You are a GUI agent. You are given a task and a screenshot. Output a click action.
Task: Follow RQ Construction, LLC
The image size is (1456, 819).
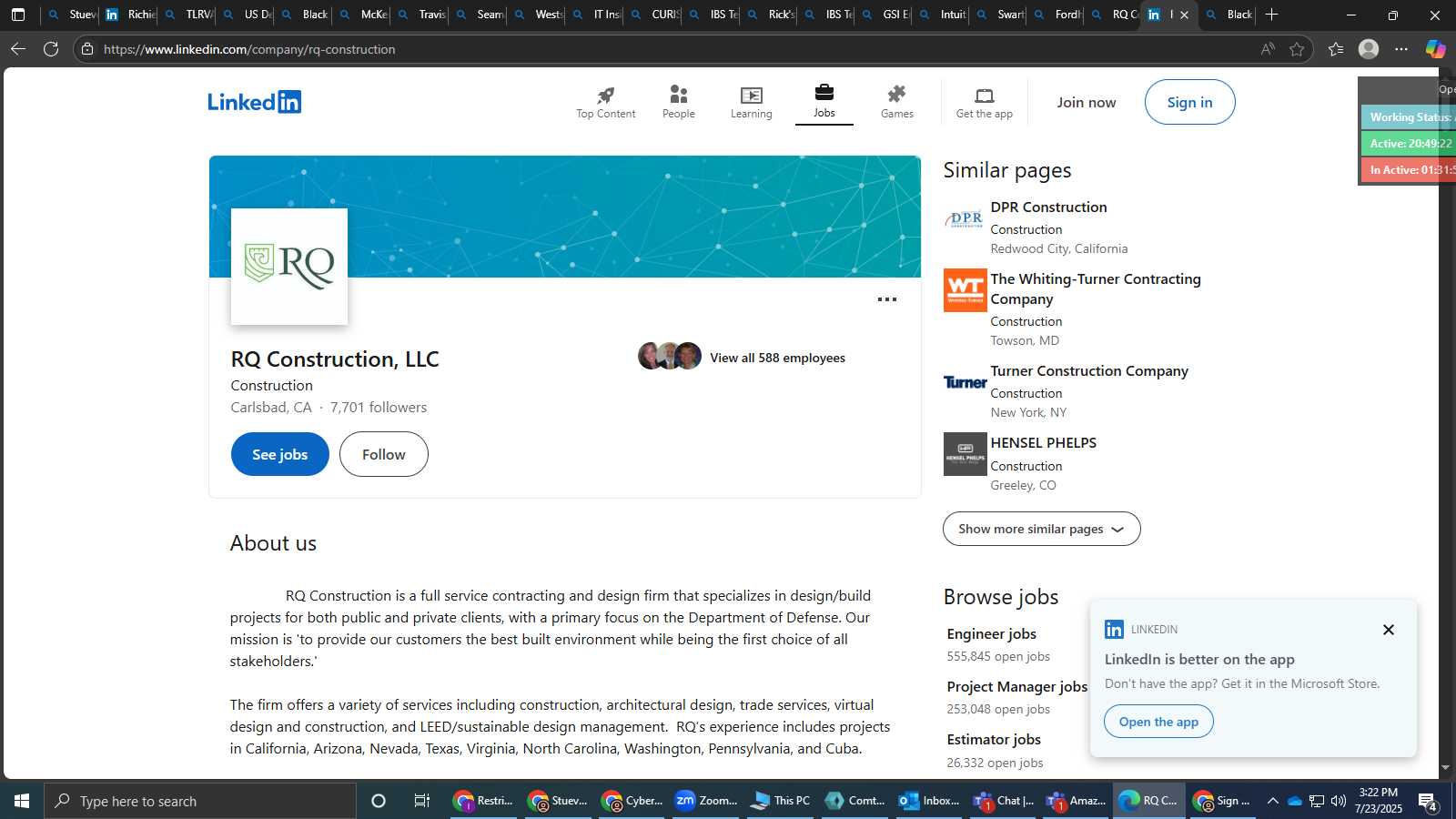(383, 454)
